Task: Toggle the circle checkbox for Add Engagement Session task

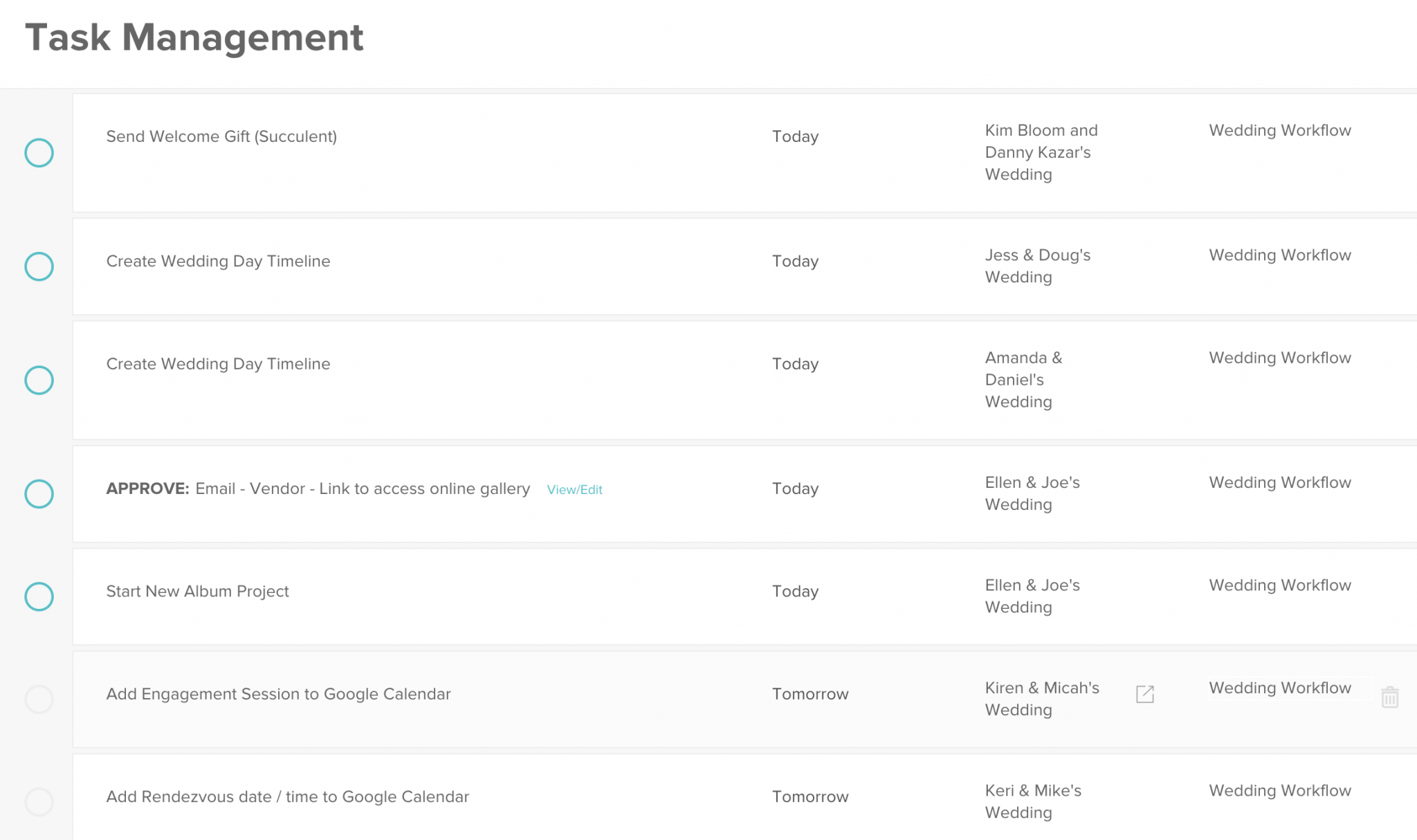Action: [38, 694]
